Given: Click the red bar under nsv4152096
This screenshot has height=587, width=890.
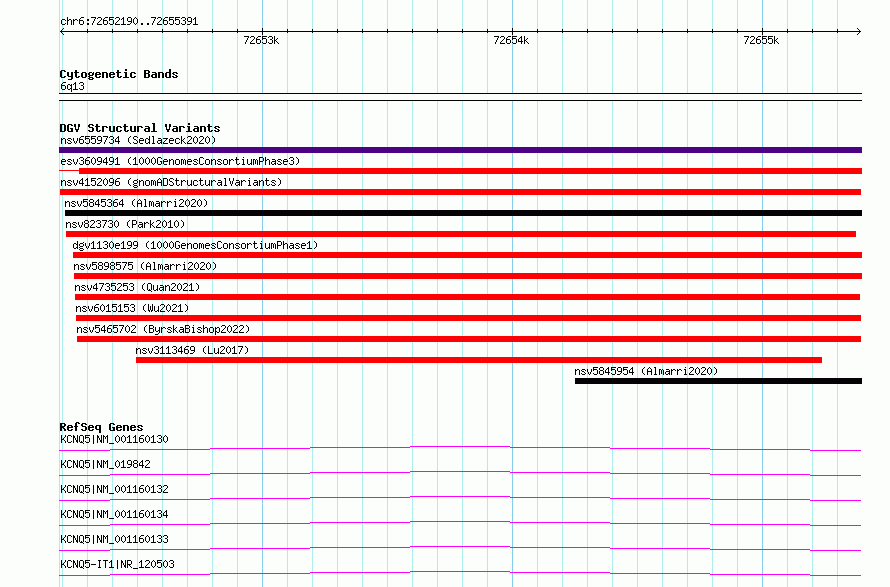Looking at the screenshot, I should 460,192.
